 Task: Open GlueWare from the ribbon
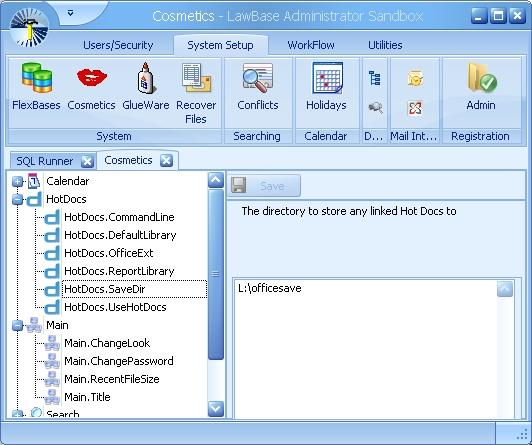click(x=146, y=87)
